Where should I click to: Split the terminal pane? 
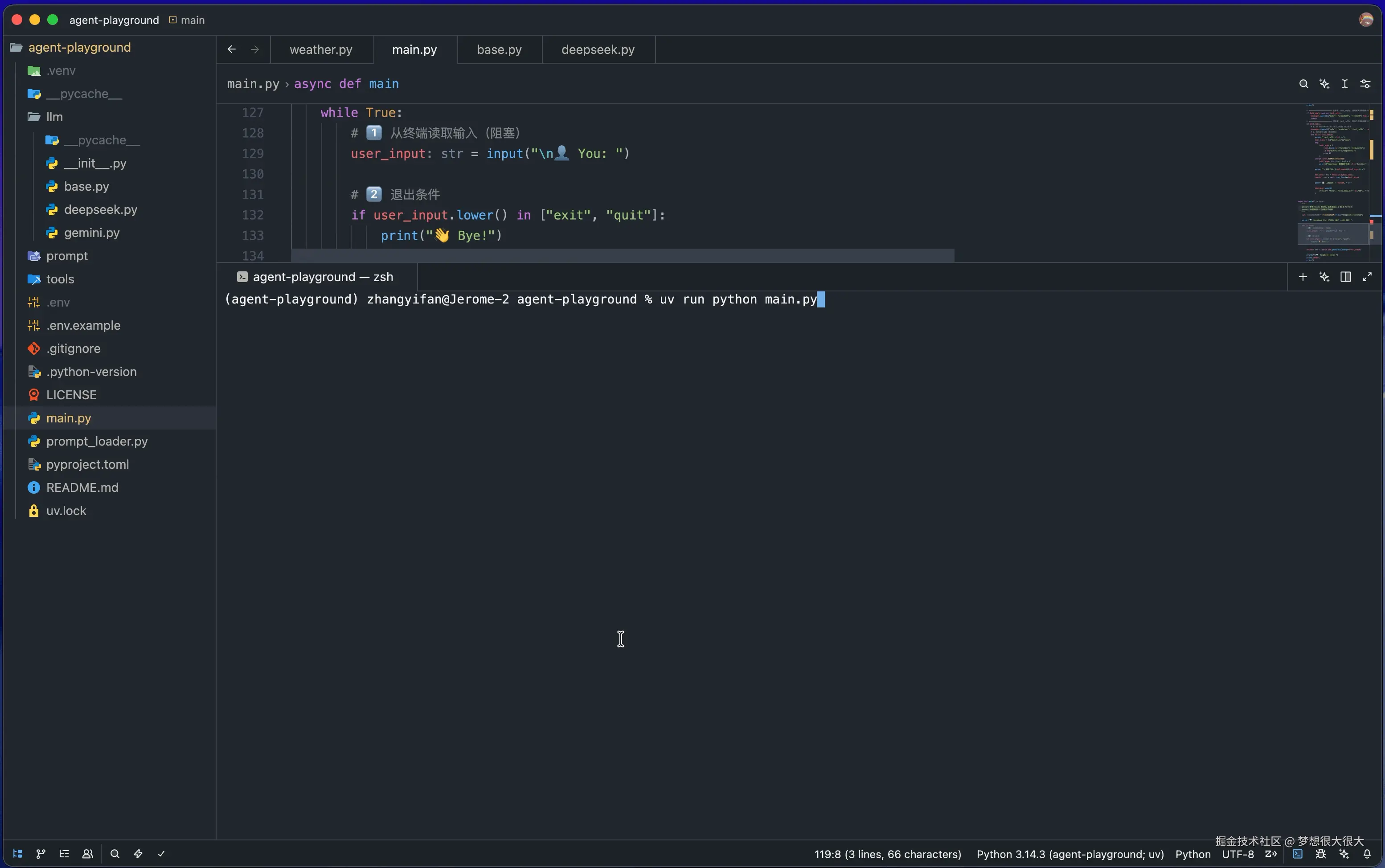click(x=1345, y=277)
